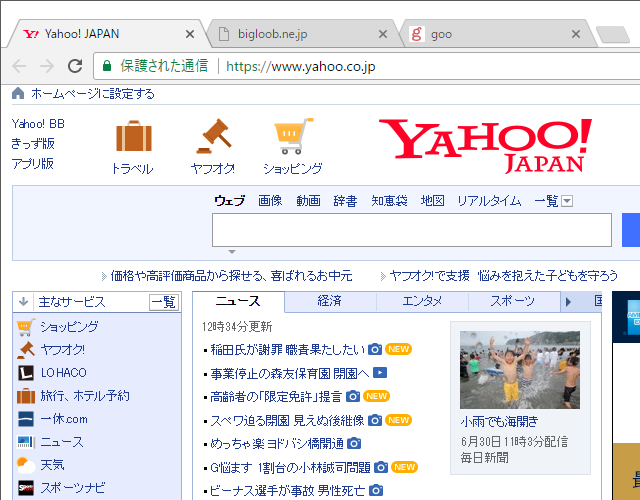Open the 小雨でも海開き caption link
640x500 pixels.
tap(500, 421)
